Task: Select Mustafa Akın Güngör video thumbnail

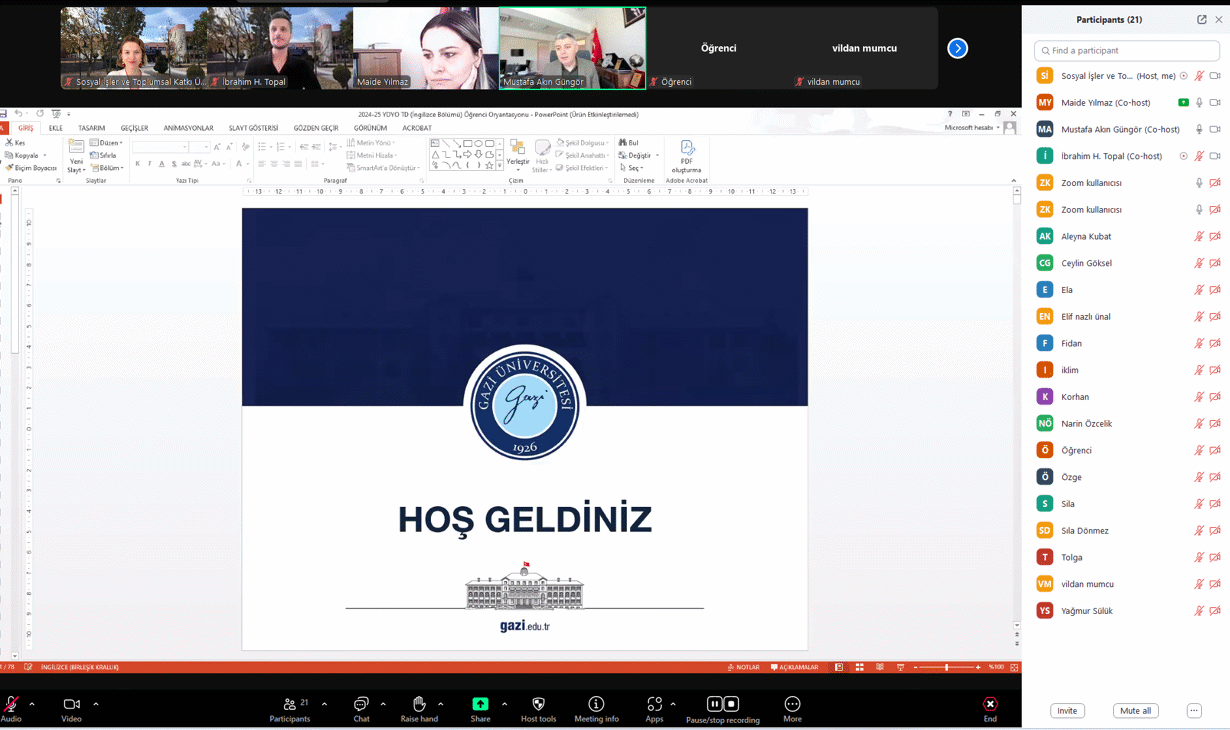Action: [572, 48]
